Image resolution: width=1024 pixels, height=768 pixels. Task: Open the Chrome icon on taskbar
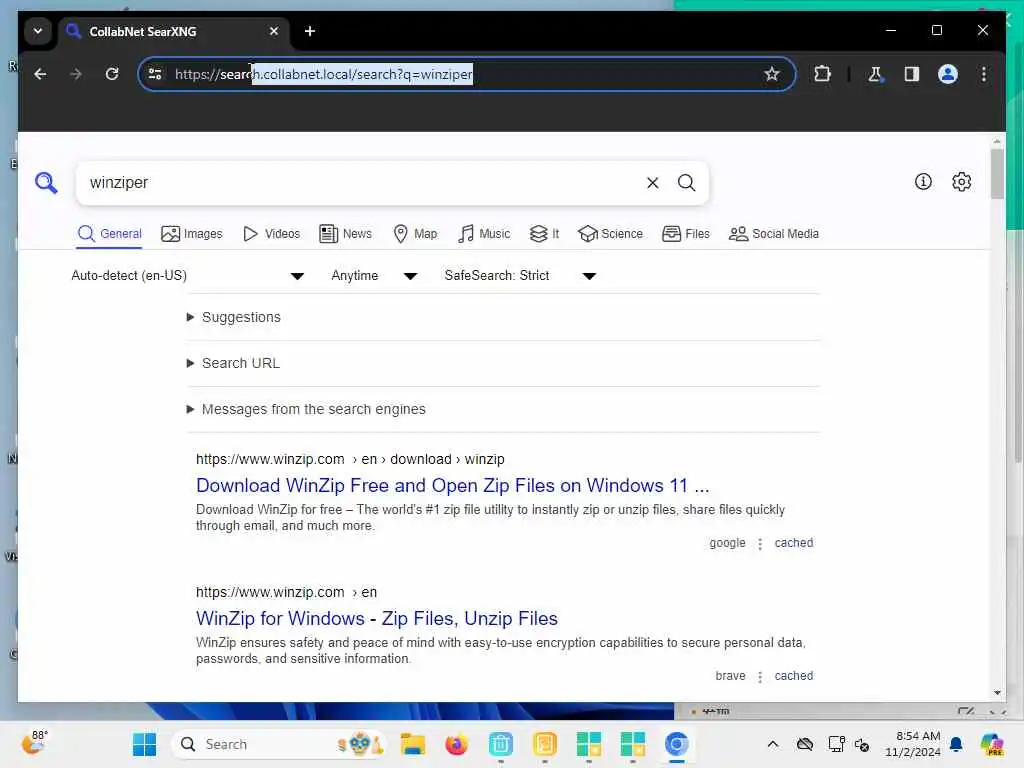677,744
